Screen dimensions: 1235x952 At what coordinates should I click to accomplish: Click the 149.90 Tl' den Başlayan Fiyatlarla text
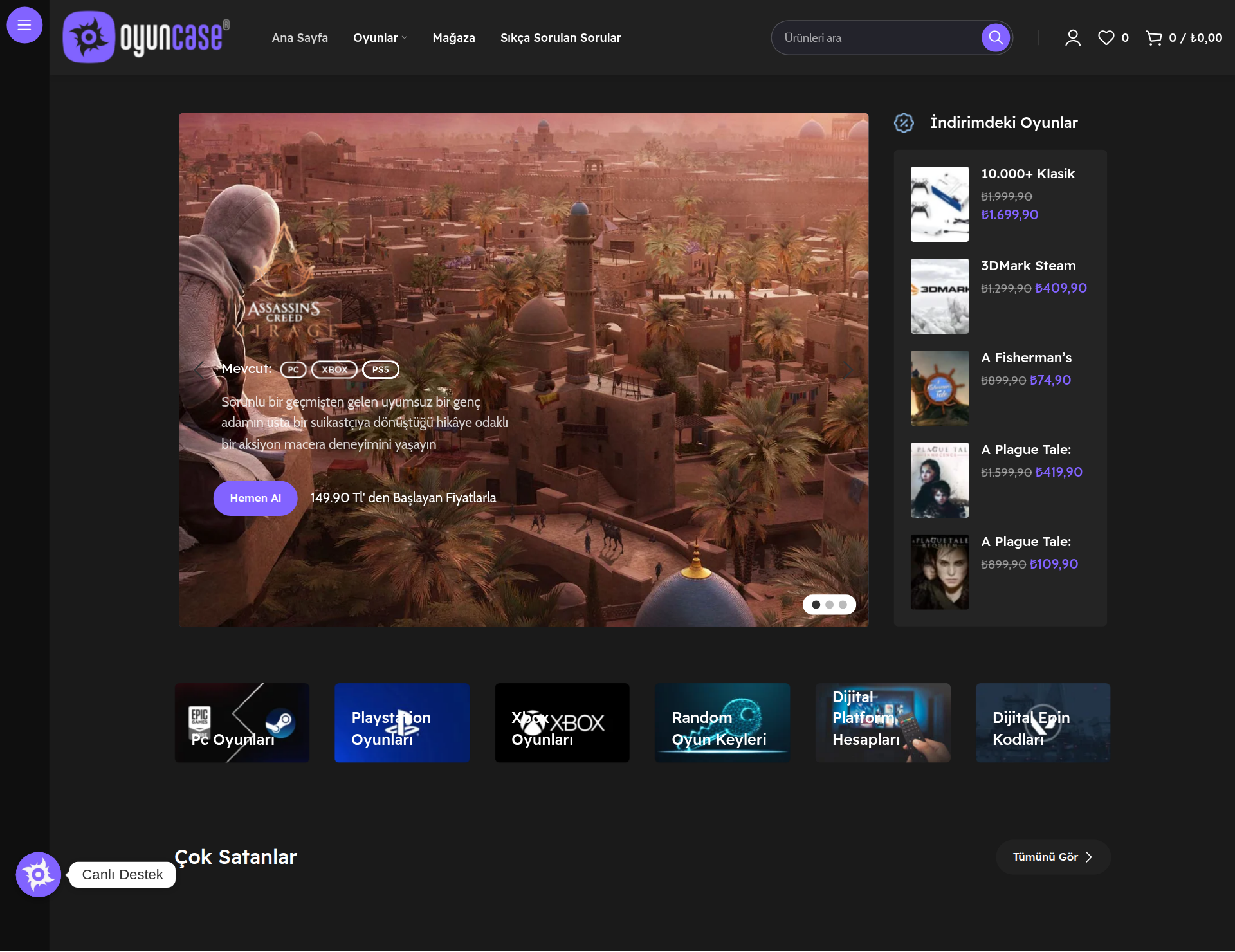click(403, 498)
